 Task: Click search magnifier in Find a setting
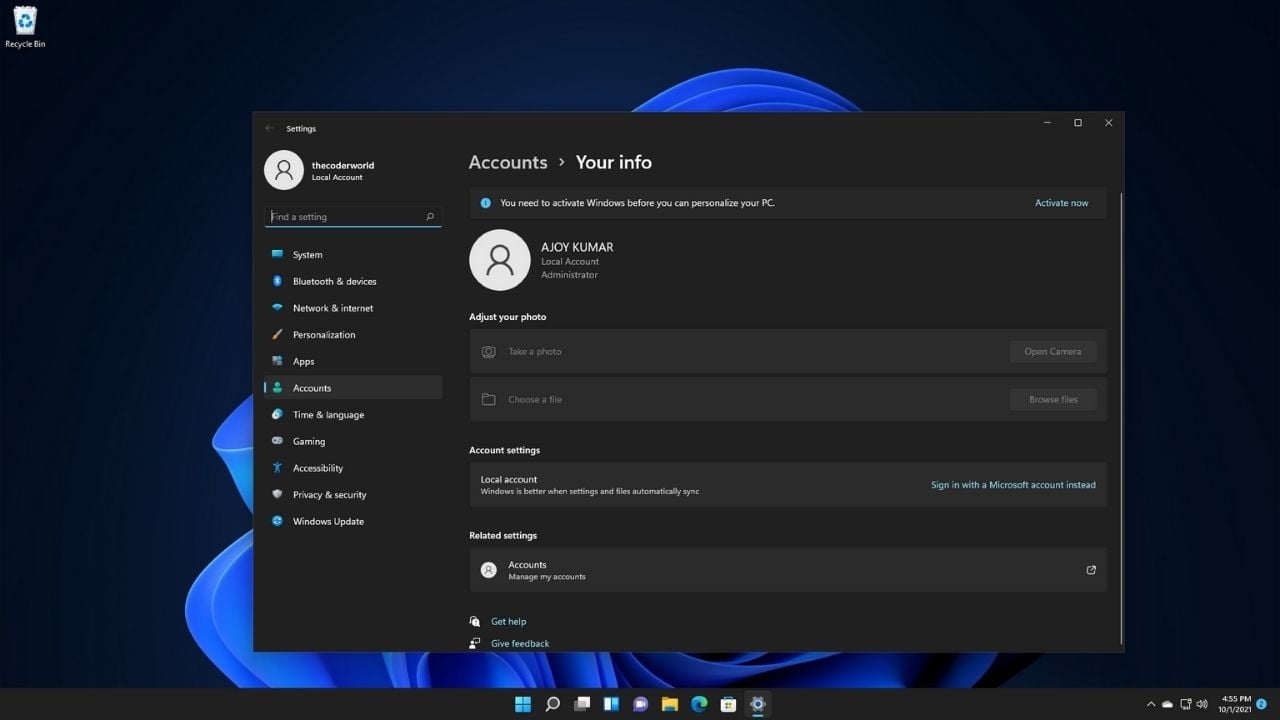point(430,216)
